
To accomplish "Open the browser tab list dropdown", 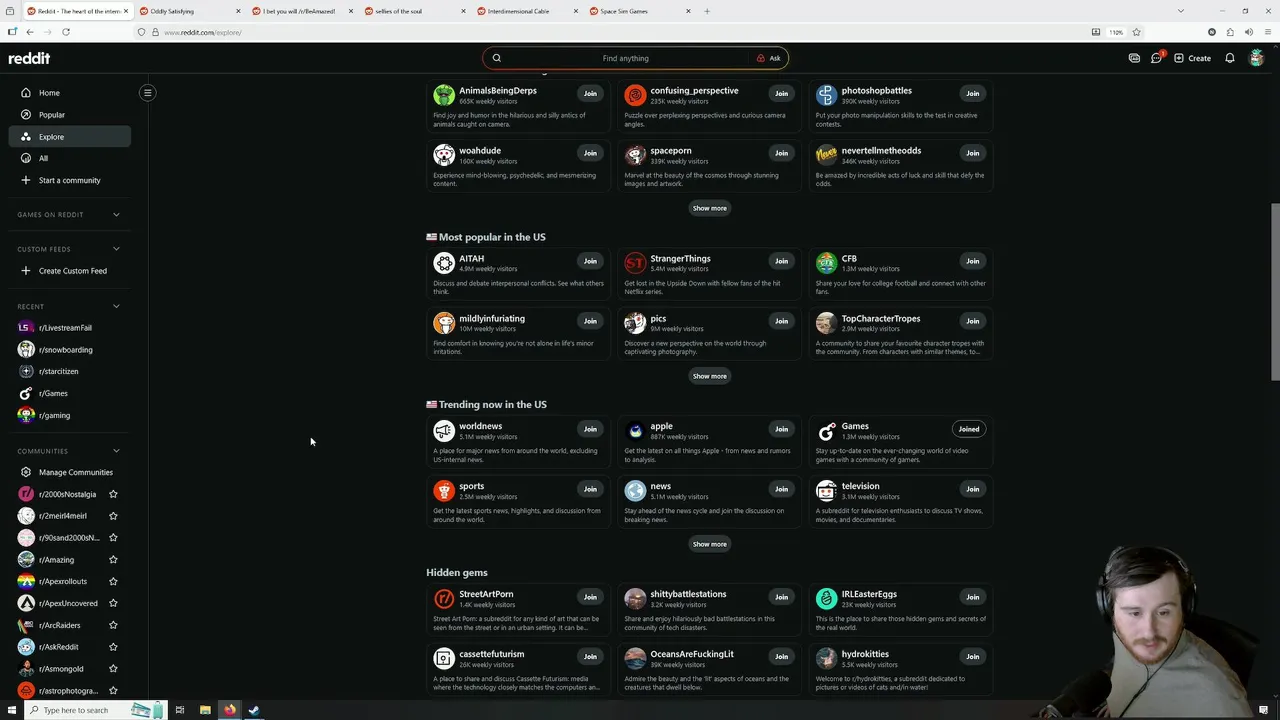I will click(1181, 11).
